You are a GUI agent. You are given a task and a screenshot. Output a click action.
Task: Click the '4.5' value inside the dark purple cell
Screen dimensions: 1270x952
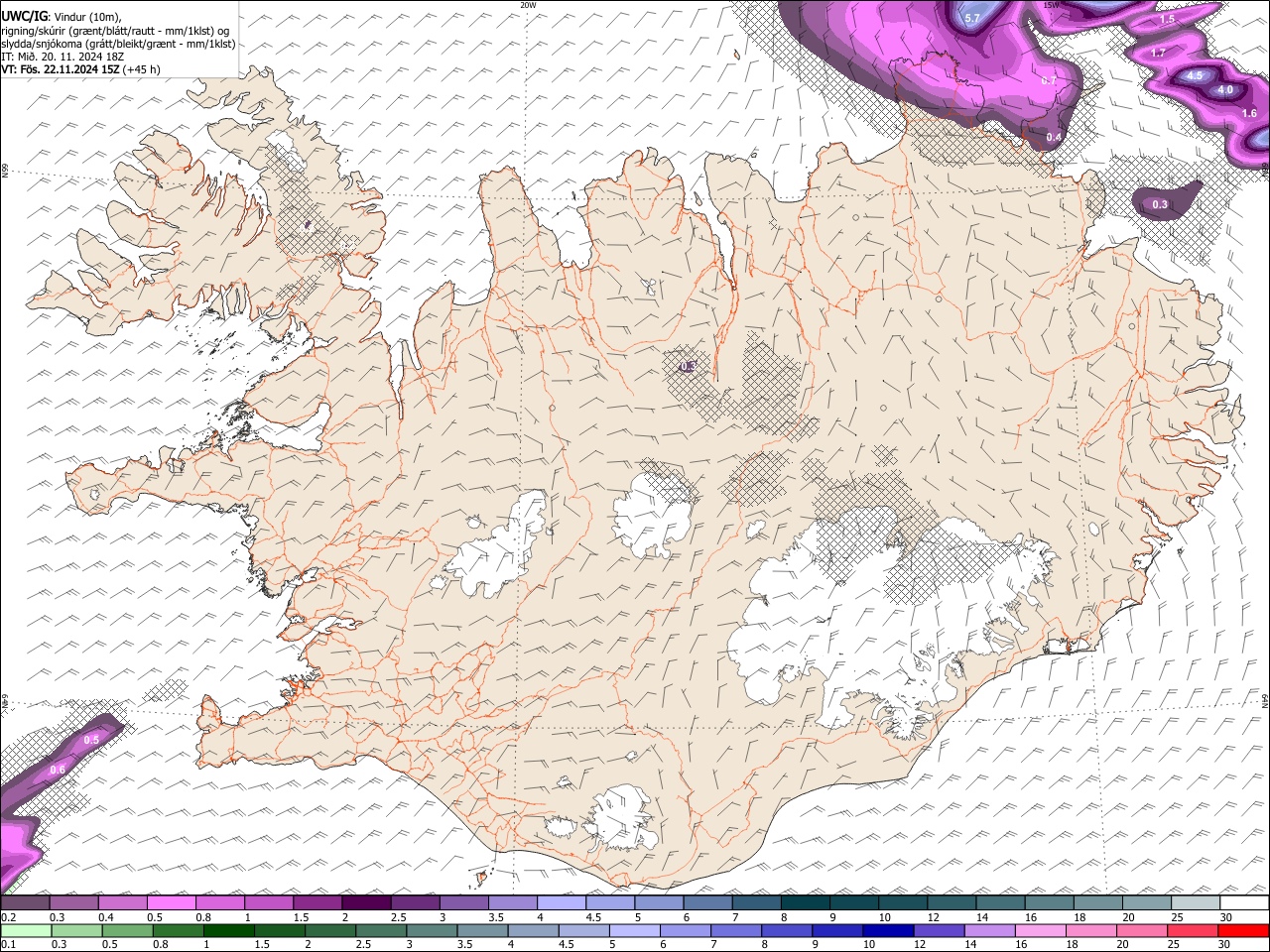pos(1195,75)
